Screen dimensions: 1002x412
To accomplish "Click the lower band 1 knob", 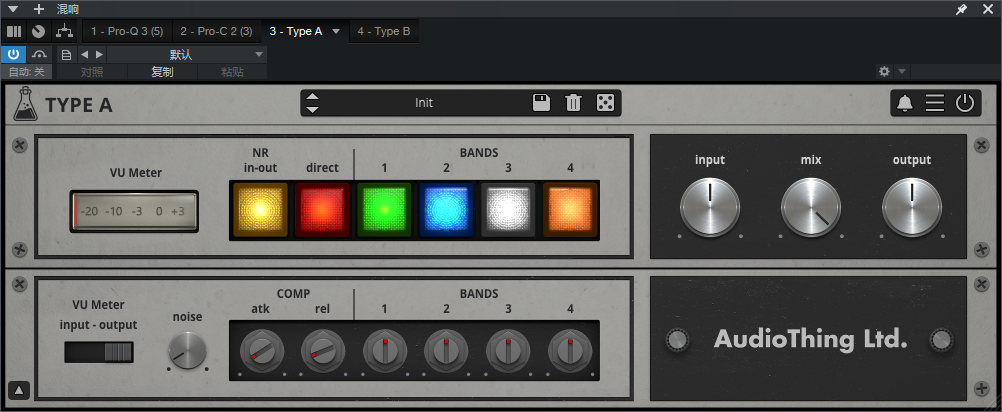I will pyautogui.click(x=385, y=351).
